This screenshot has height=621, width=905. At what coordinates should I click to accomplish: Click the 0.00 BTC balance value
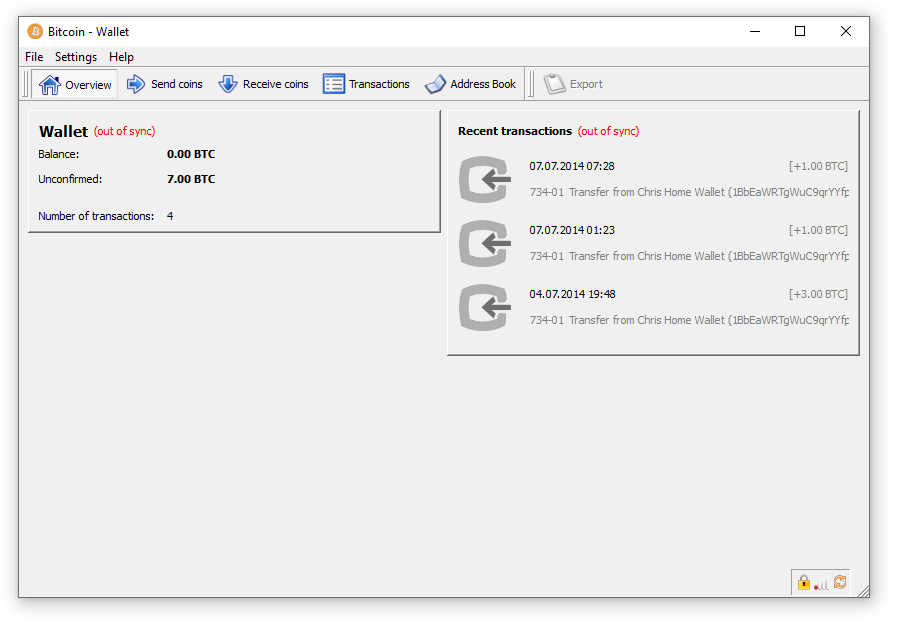tap(191, 154)
